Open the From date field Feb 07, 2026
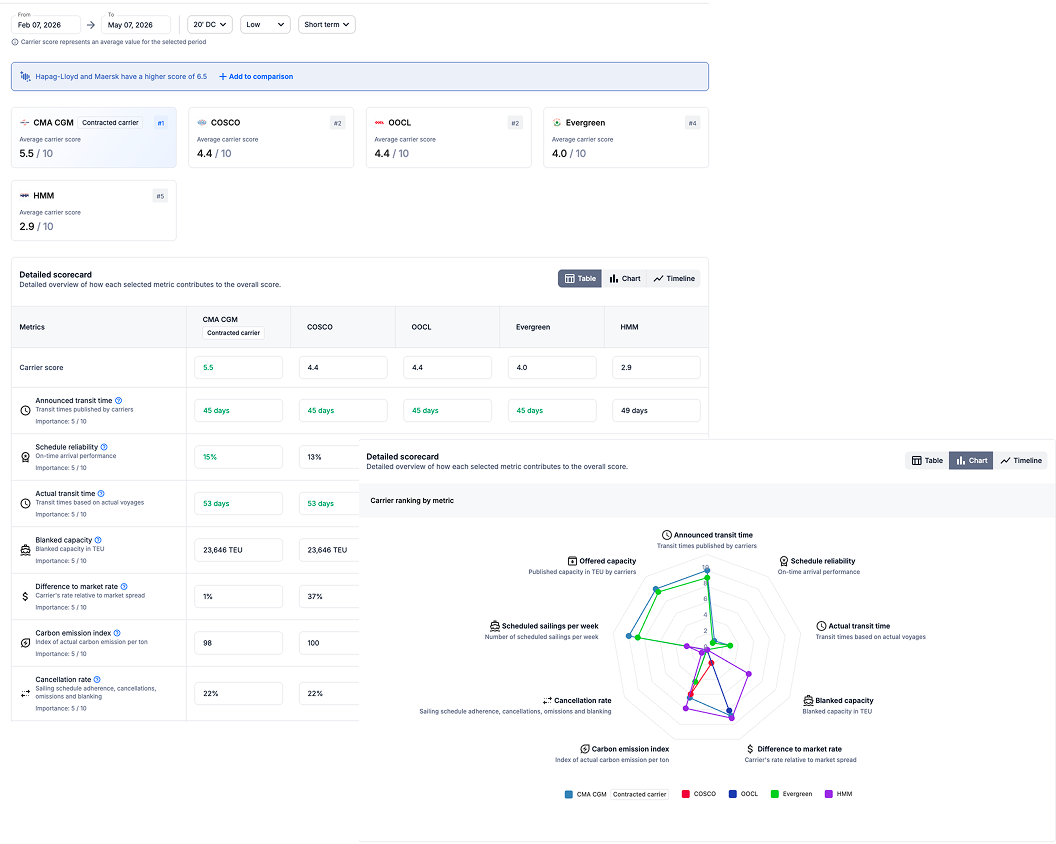This screenshot has height=844, width=1056. [46, 25]
